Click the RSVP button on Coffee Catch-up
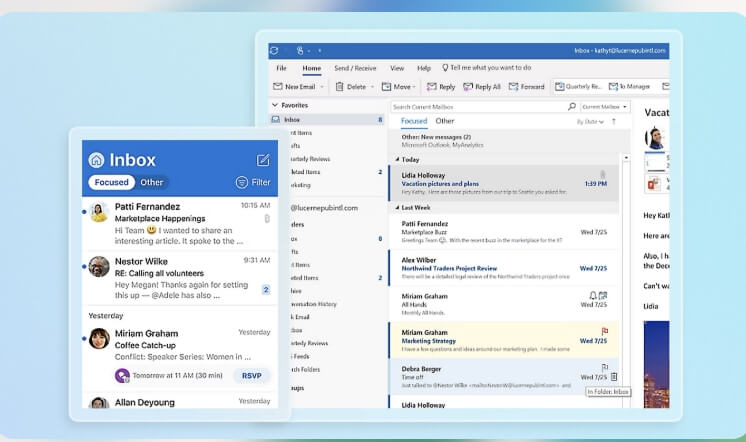The image size is (746, 442). coord(252,375)
